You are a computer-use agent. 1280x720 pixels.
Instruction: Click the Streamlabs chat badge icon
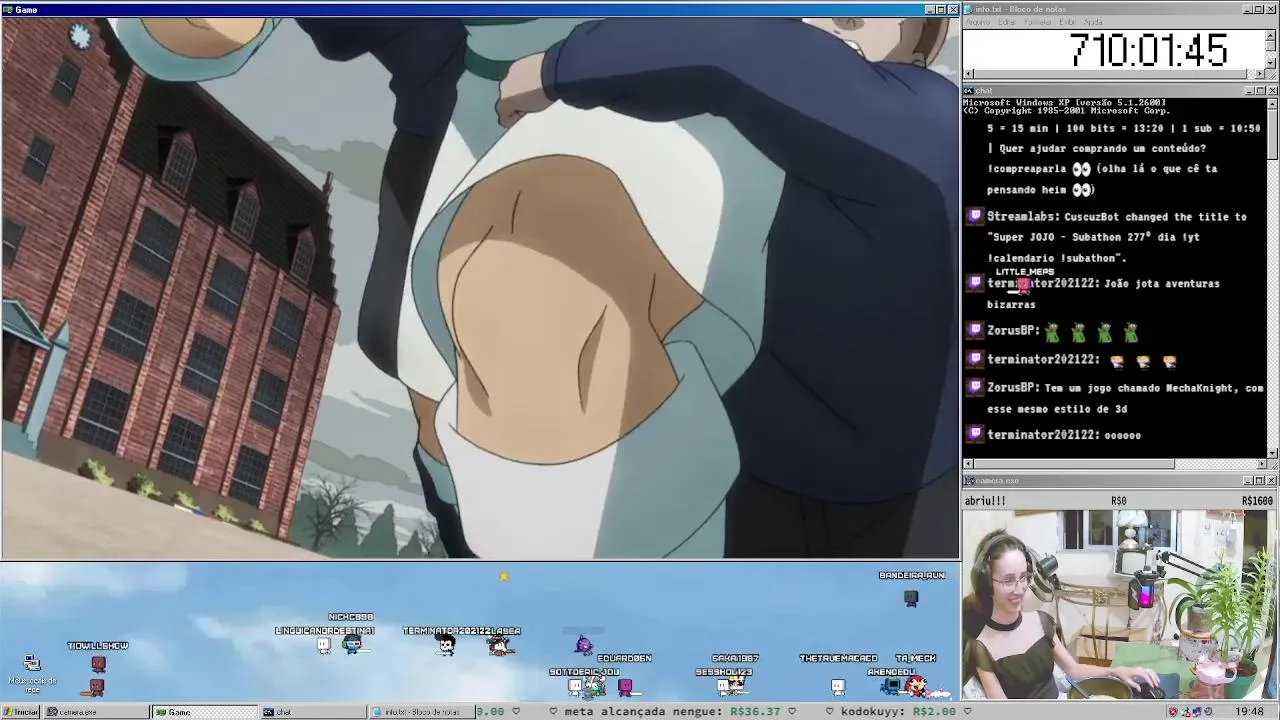click(x=975, y=216)
